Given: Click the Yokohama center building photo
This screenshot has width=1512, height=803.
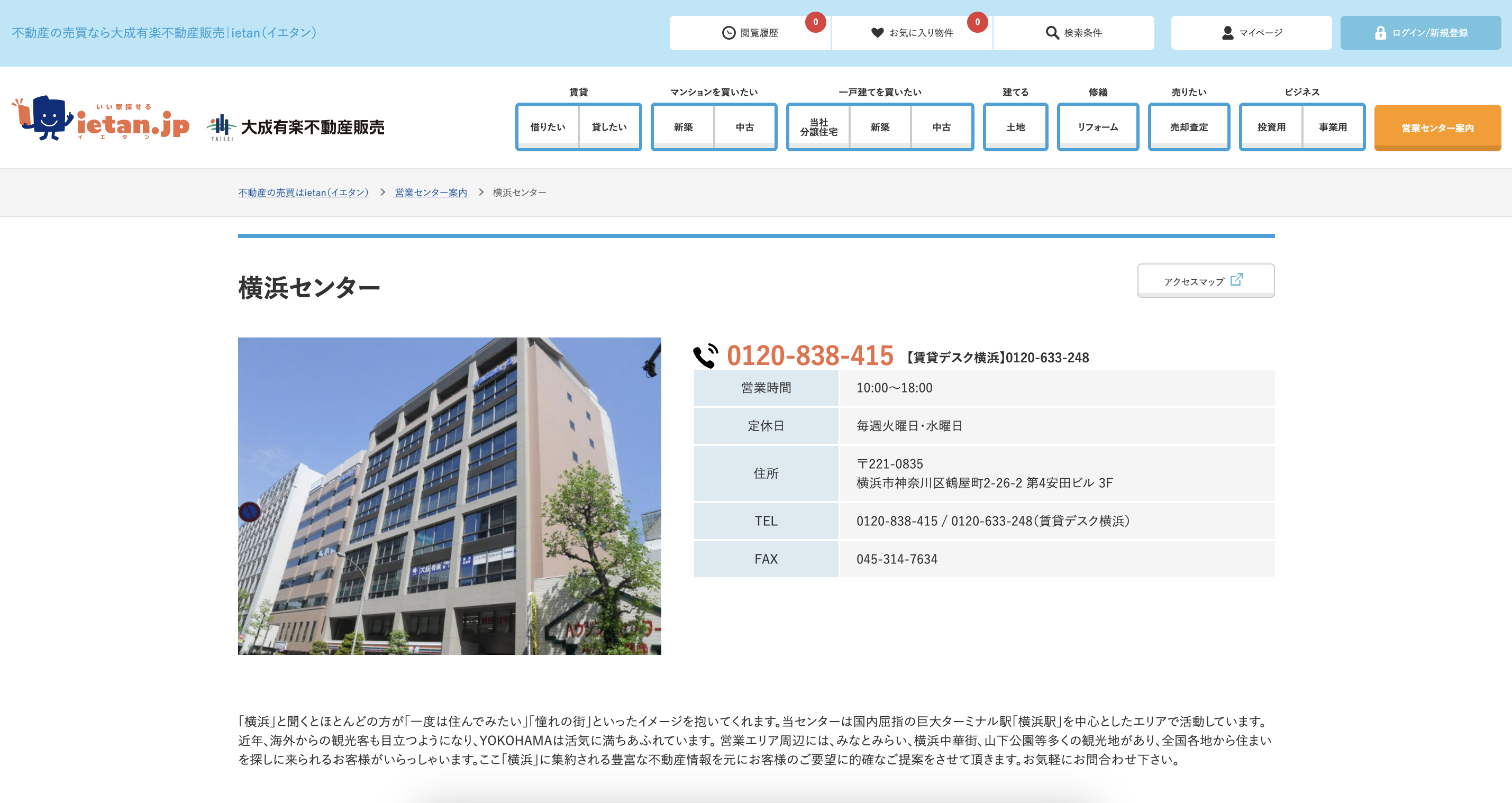Looking at the screenshot, I should pos(450,496).
